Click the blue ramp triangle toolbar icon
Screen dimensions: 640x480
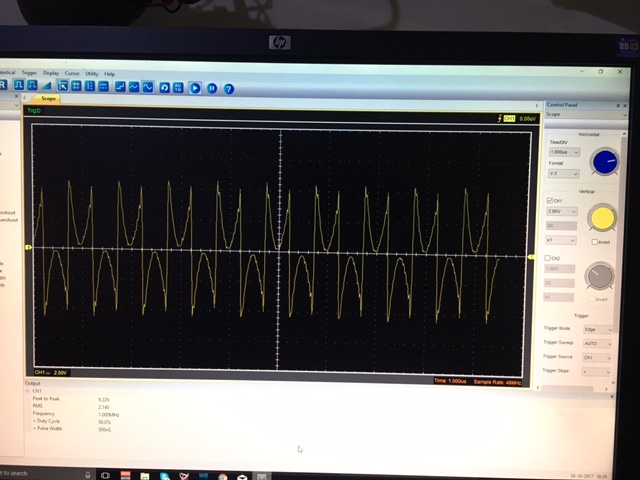point(46,85)
